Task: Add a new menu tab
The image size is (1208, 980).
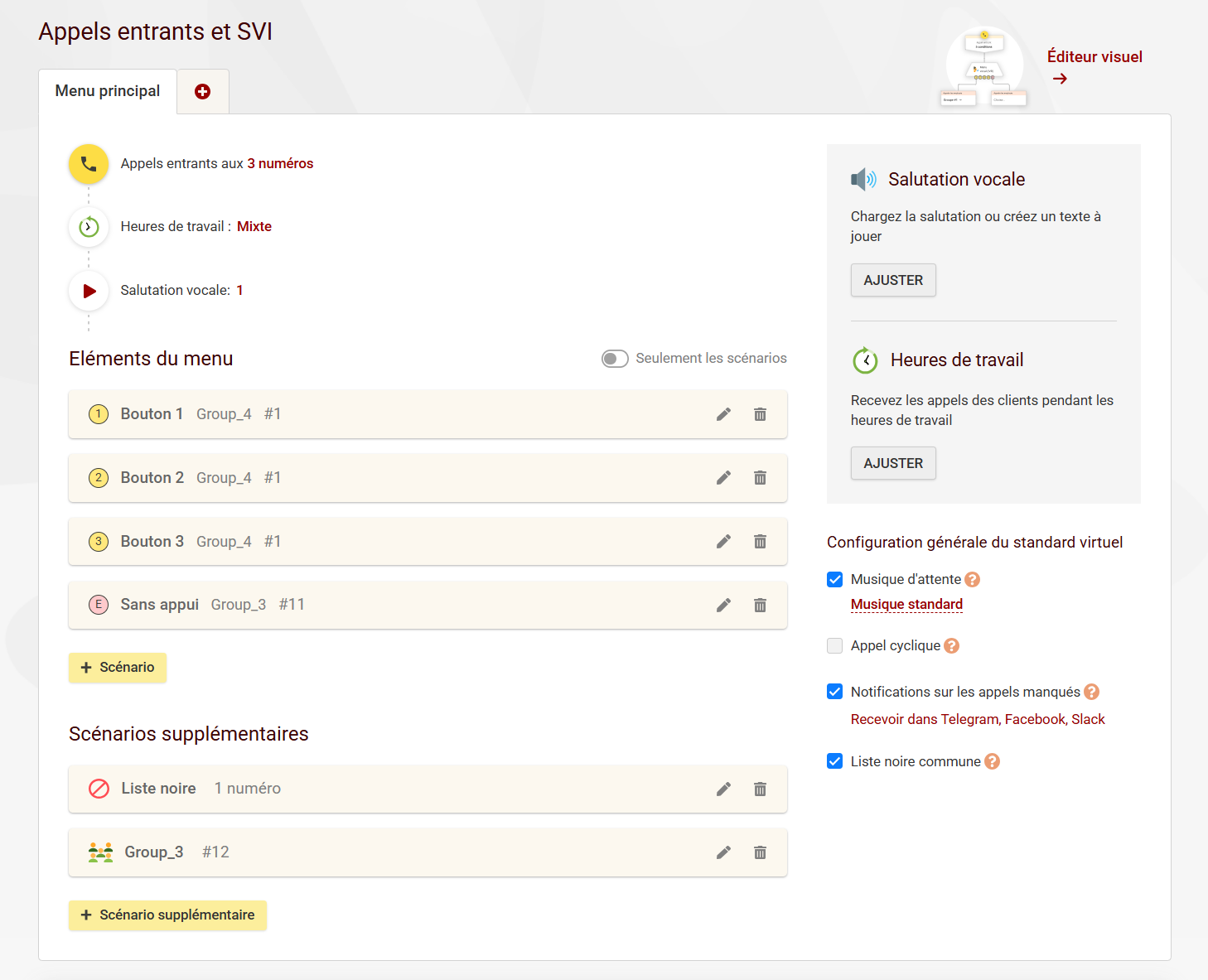Action: (x=202, y=92)
